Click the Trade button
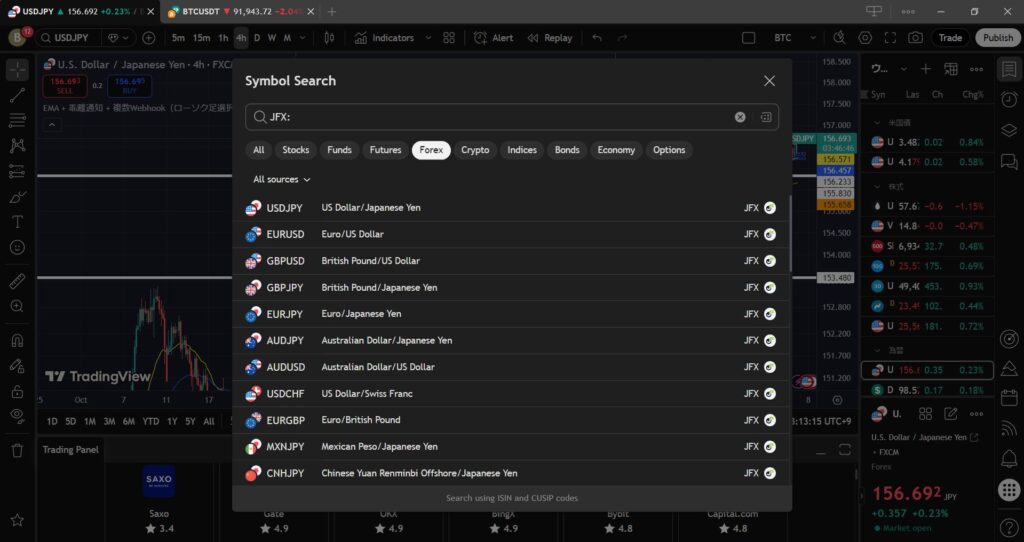This screenshot has width=1024, height=542. 950,38
